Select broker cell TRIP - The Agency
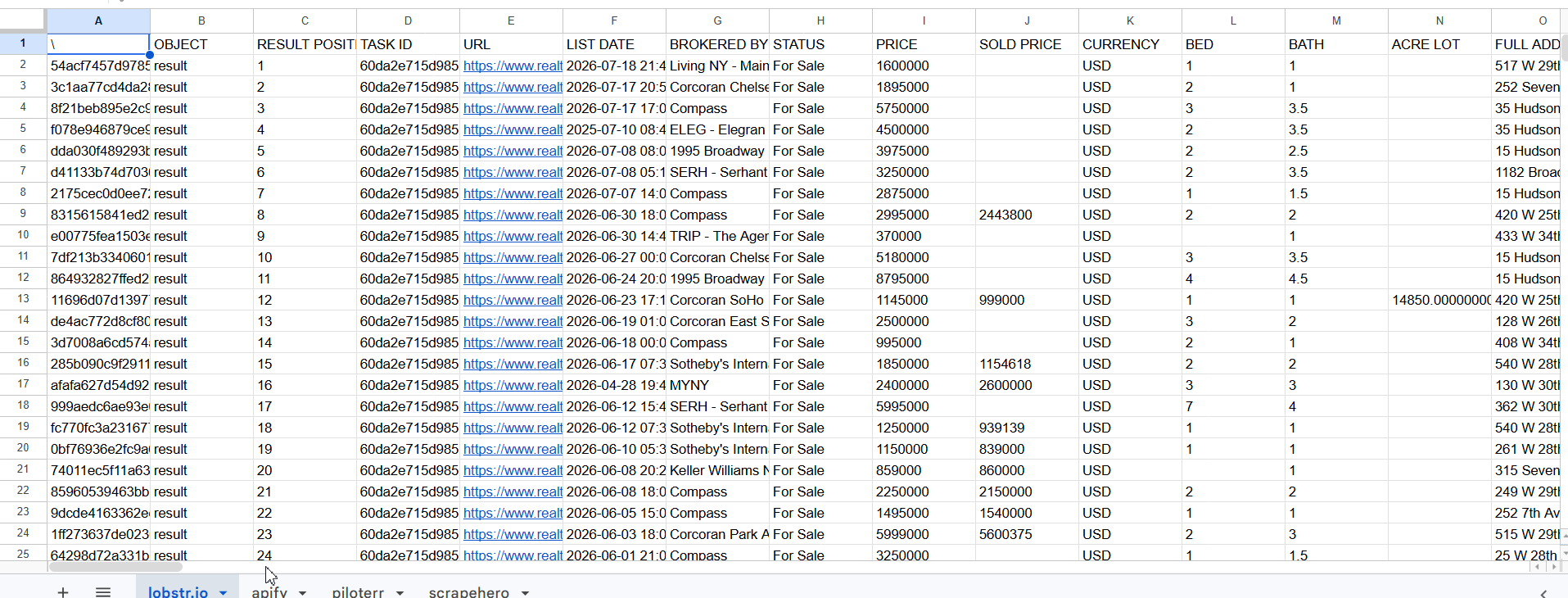 click(x=717, y=236)
